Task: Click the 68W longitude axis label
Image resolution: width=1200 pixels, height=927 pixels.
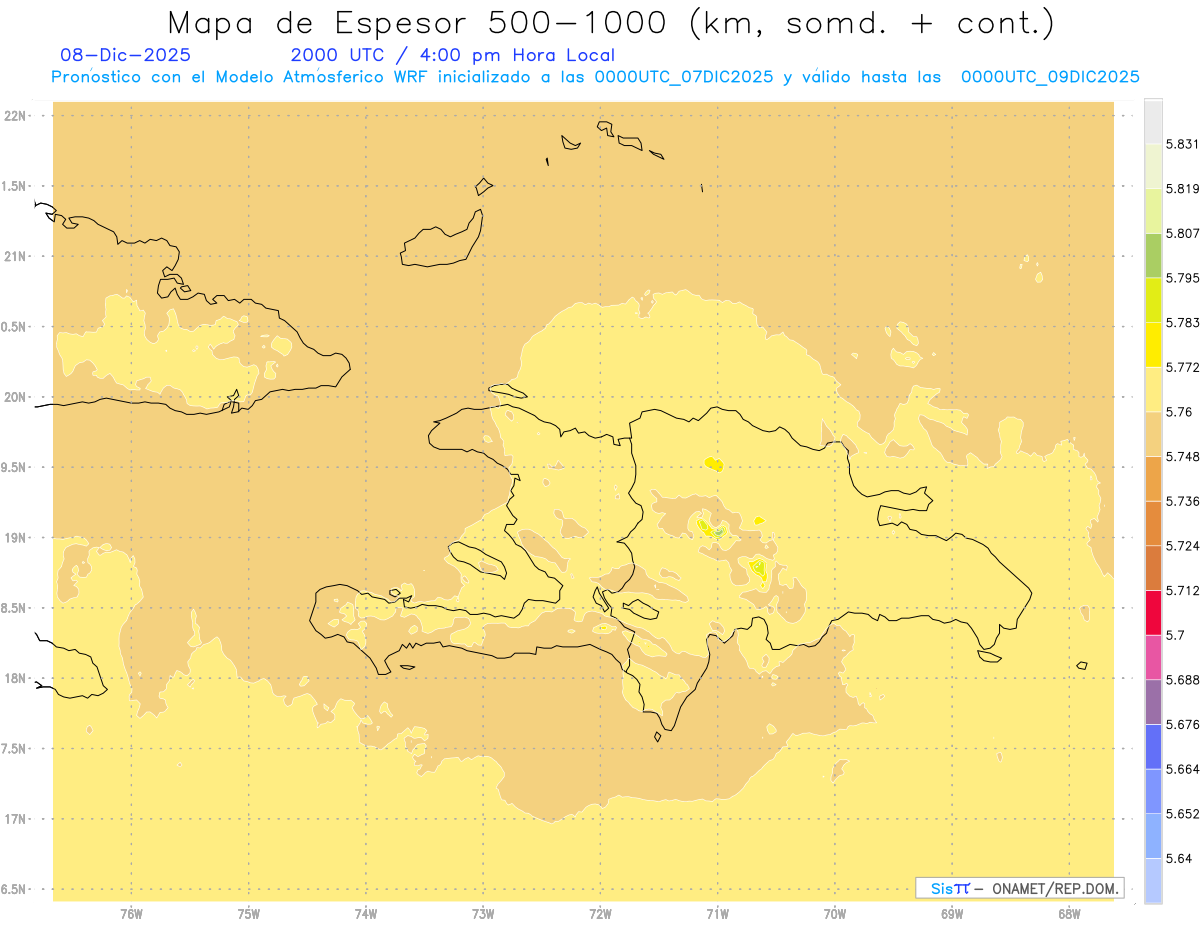Action: pos(1069,914)
